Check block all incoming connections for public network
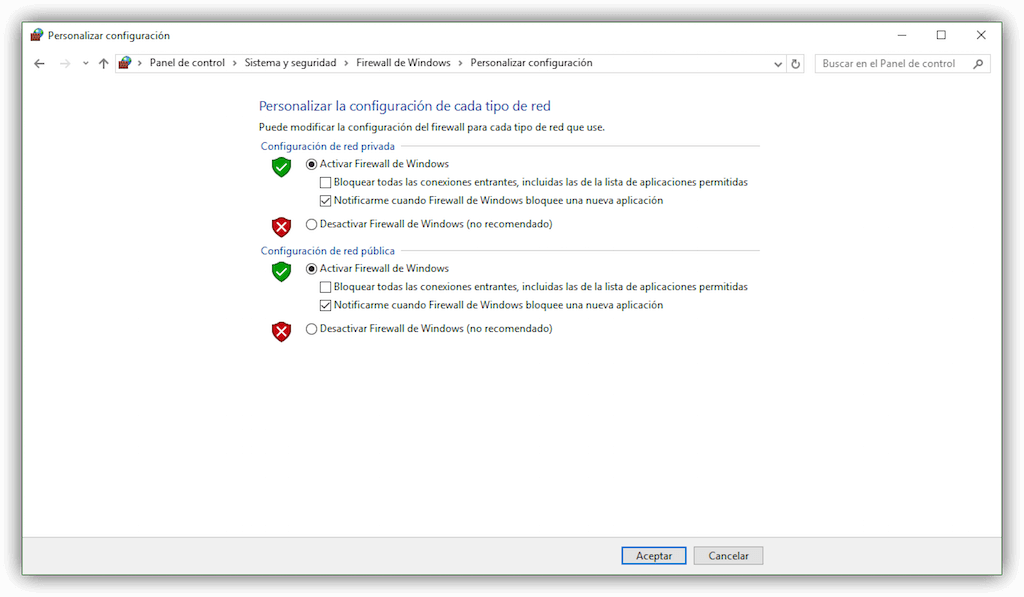The height and width of the screenshot is (597, 1024). (325, 287)
